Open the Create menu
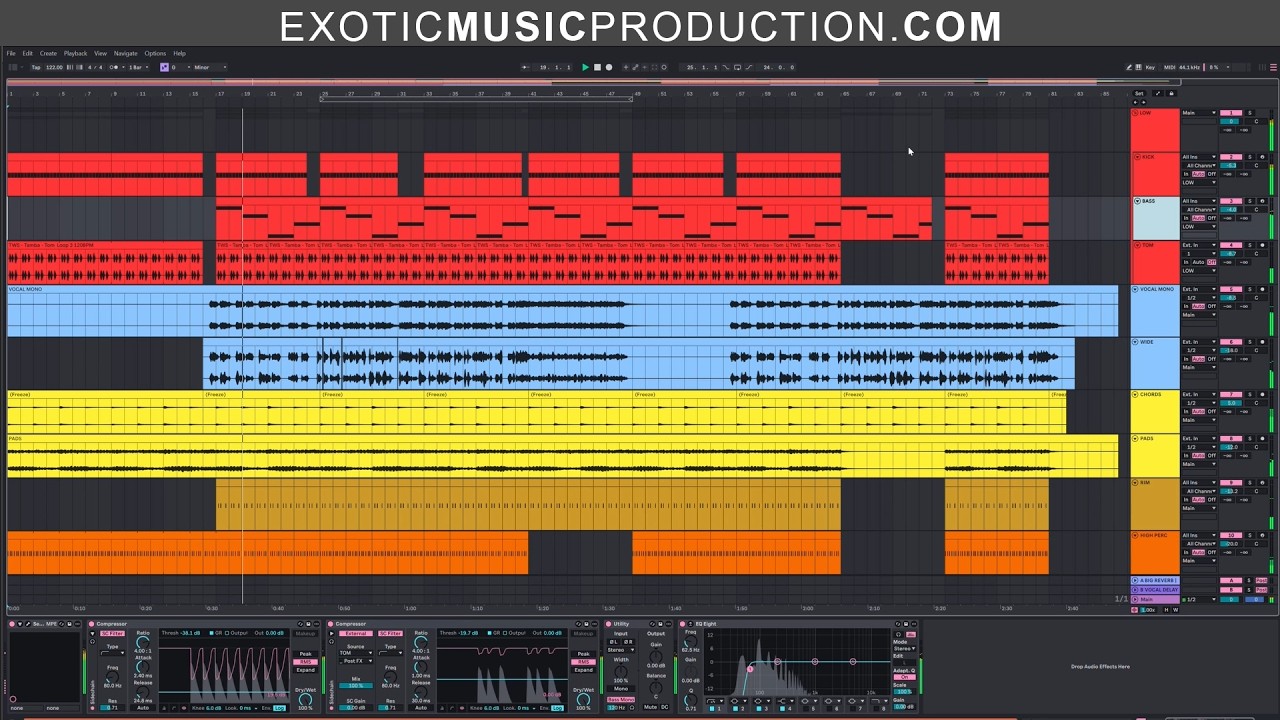This screenshot has width=1280, height=720. point(48,53)
